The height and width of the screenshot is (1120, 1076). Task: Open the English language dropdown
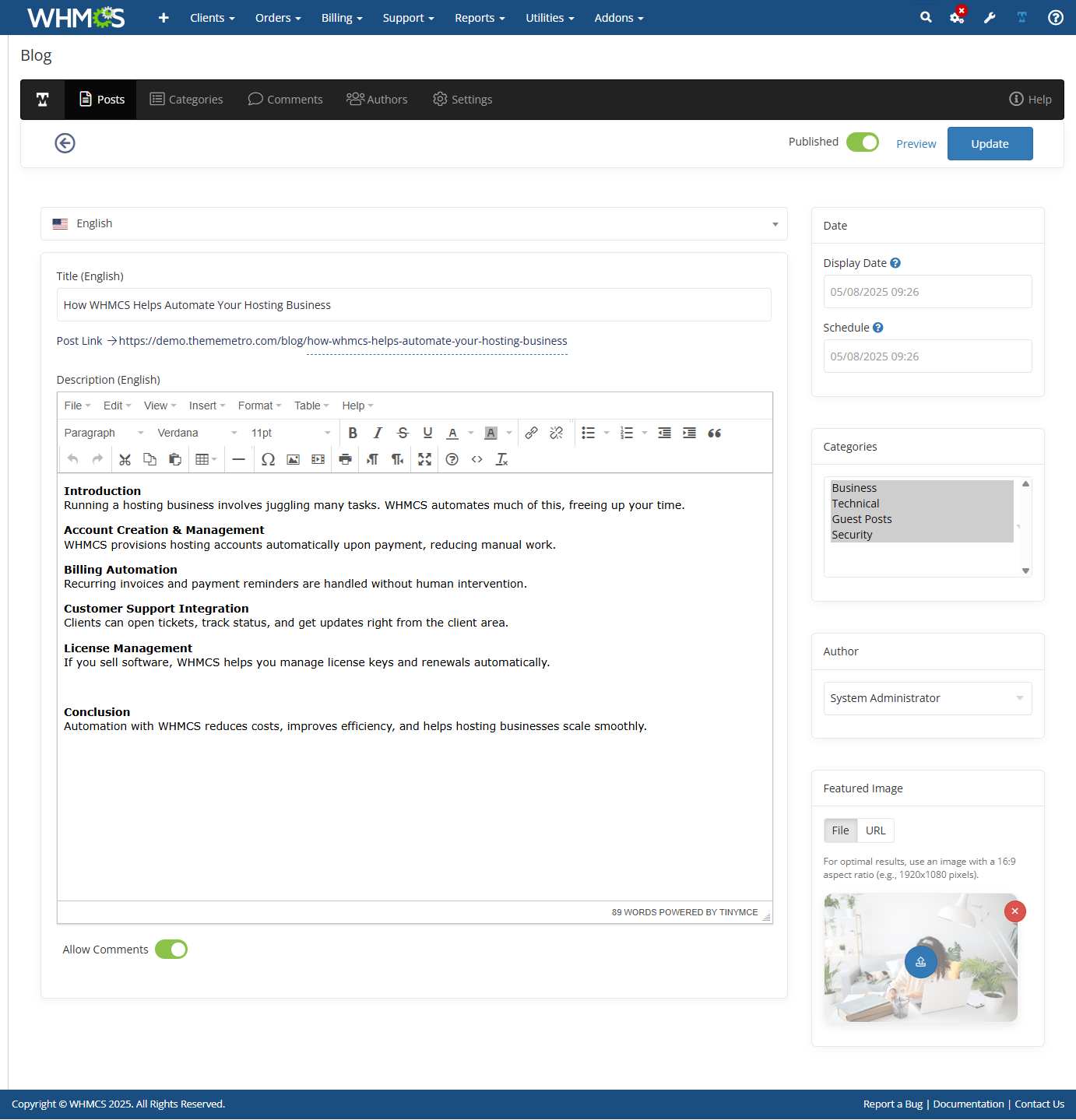click(x=414, y=224)
